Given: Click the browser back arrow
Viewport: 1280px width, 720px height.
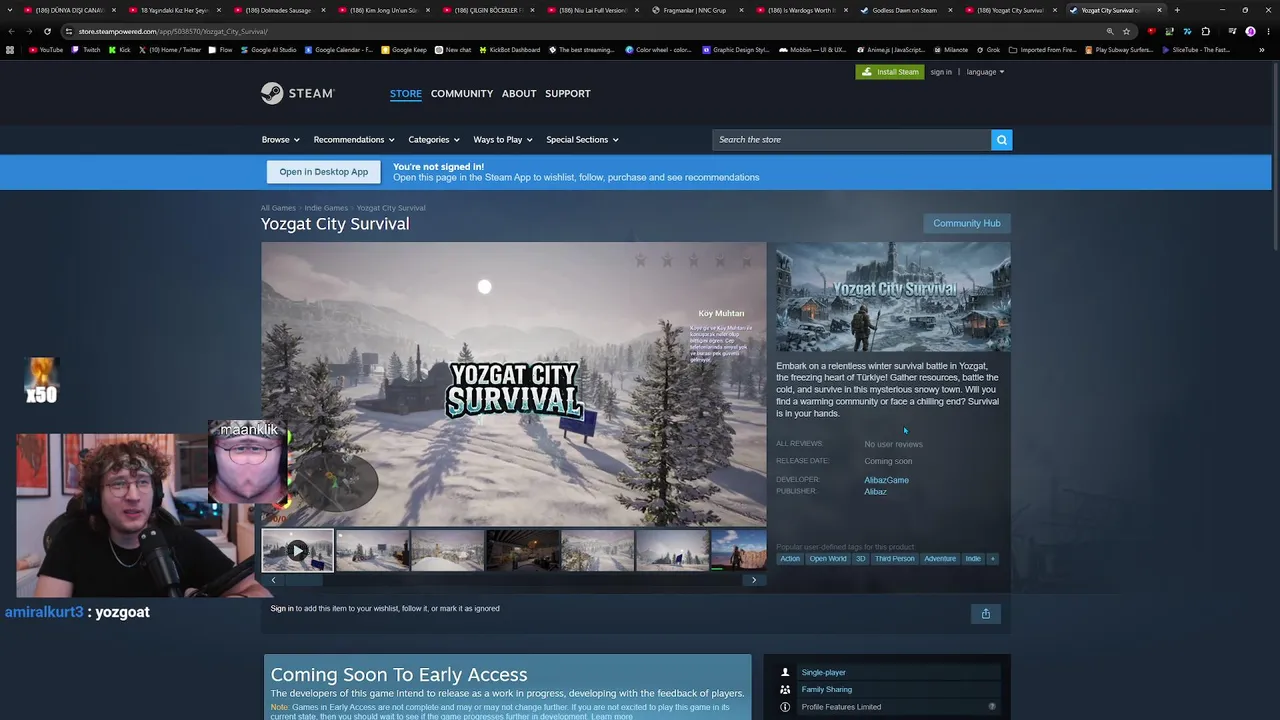Looking at the screenshot, I should [x=11, y=31].
